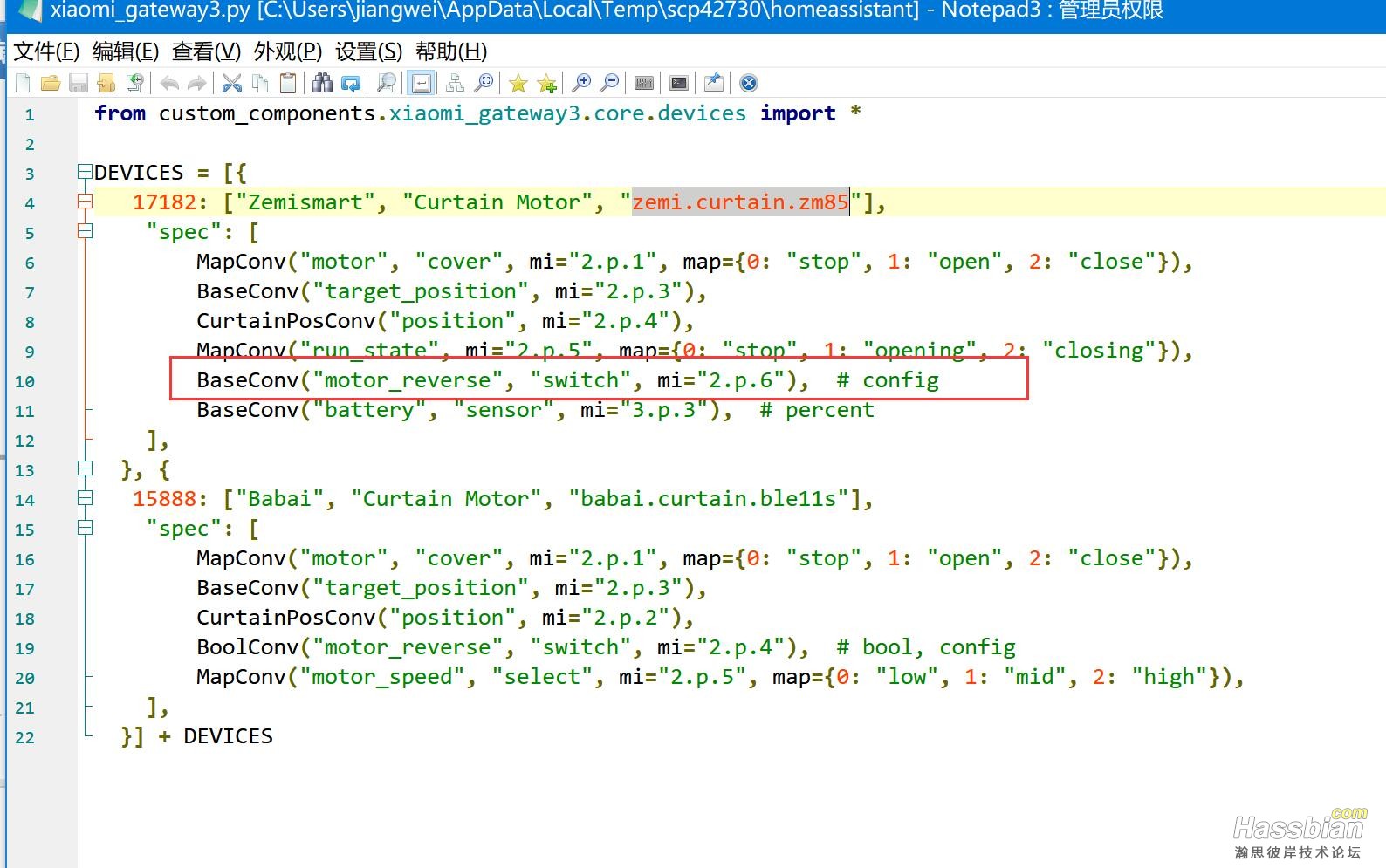1386x868 pixels.
Task: Click the keyboard-like gray toolbar icon
Action: coord(644,83)
